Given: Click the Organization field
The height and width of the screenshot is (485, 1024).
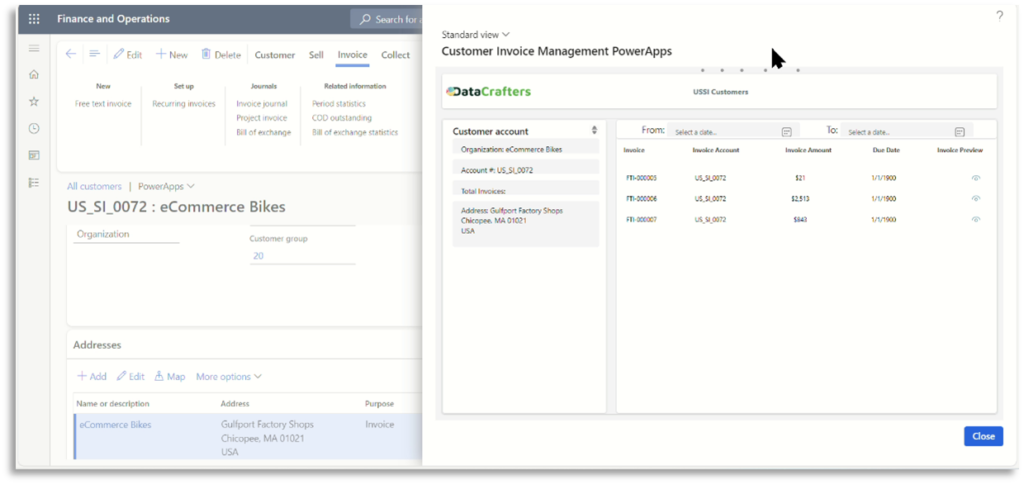Looking at the screenshot, I should tap(126, 234).
